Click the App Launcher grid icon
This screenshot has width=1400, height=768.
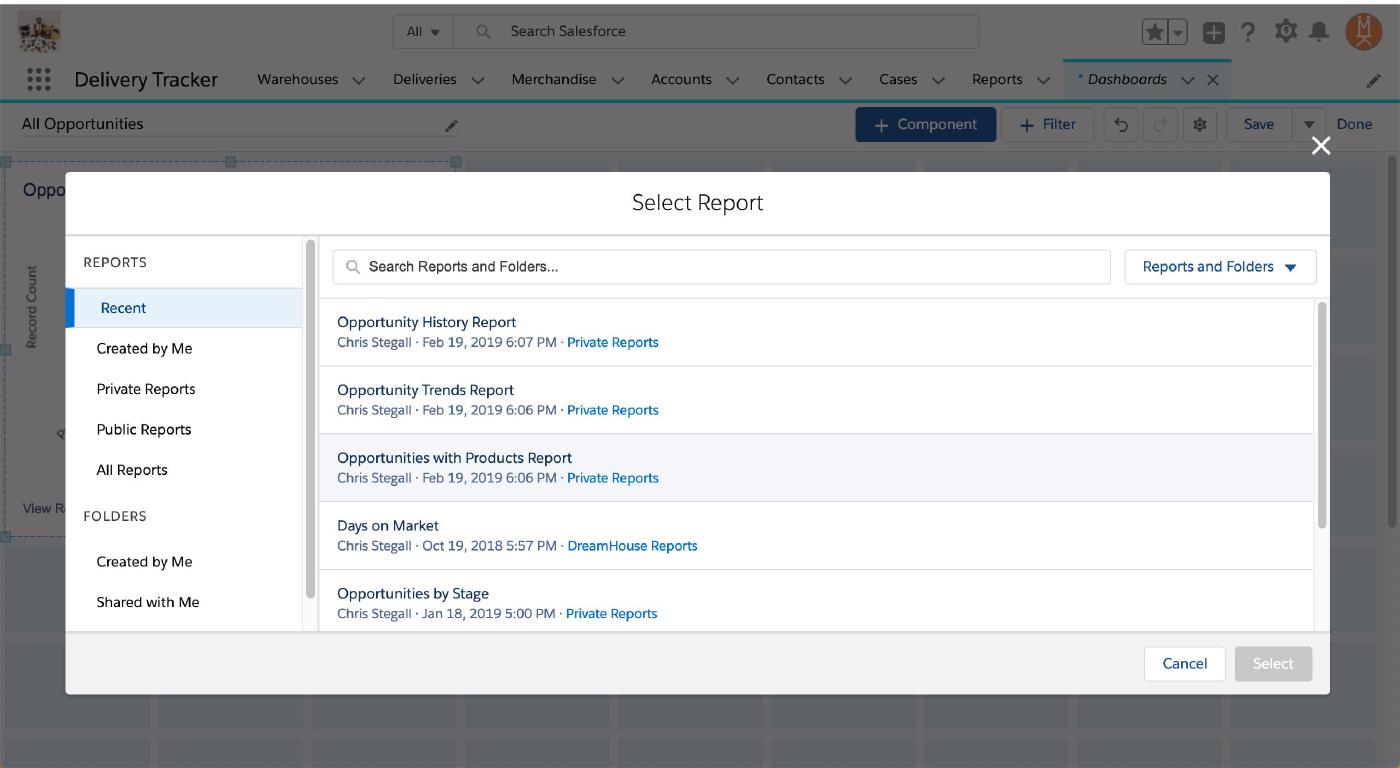[x=38, y=80]
